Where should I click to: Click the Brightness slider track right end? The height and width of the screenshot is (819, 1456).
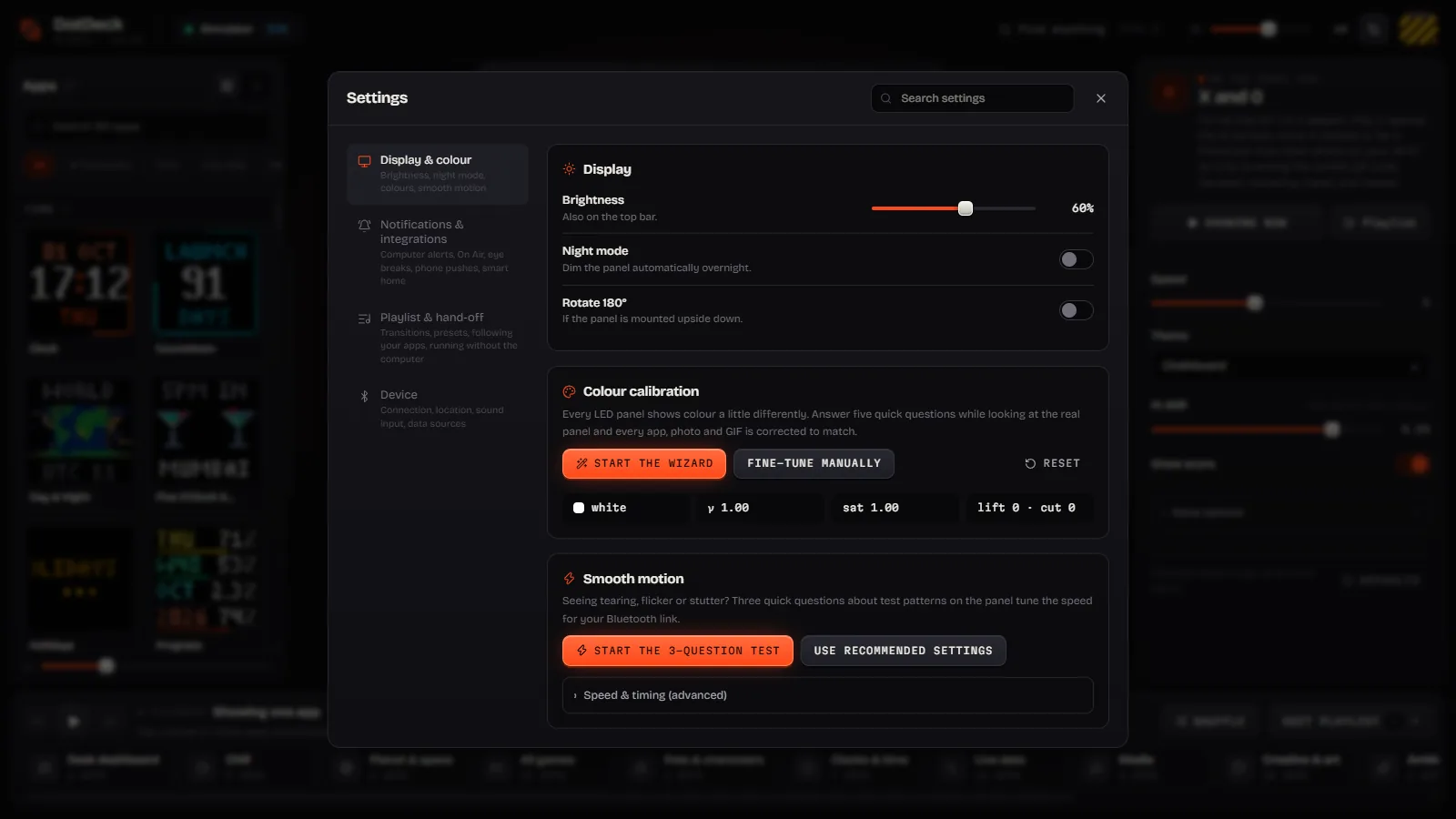[1033, 208]
